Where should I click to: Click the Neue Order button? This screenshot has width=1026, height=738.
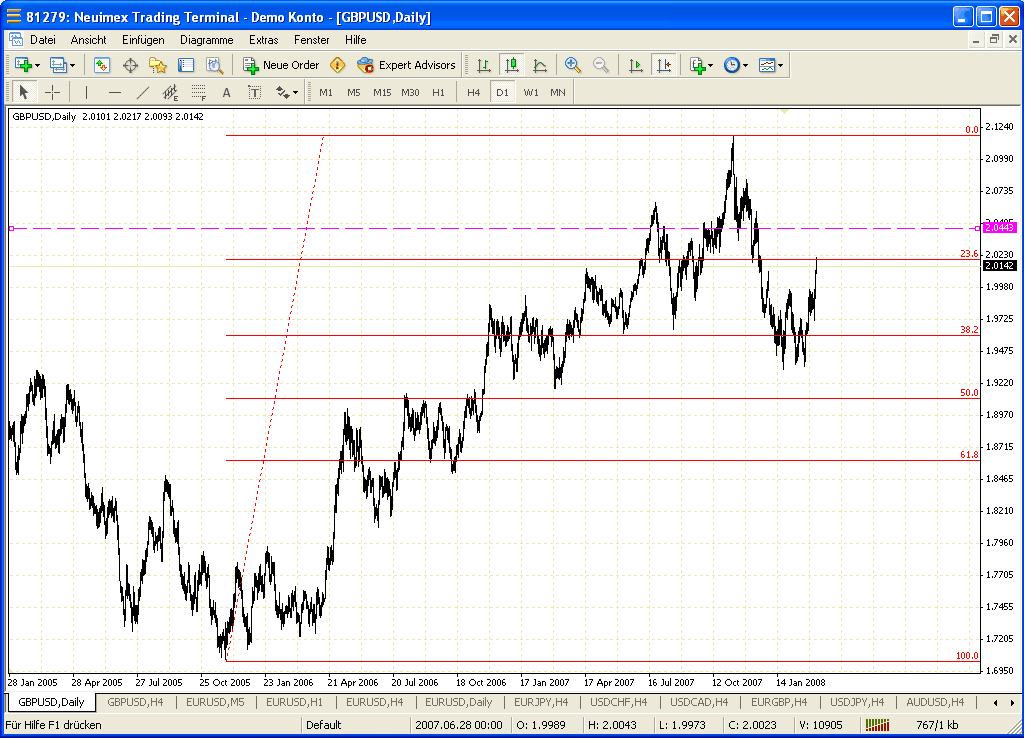pos(281,65)
